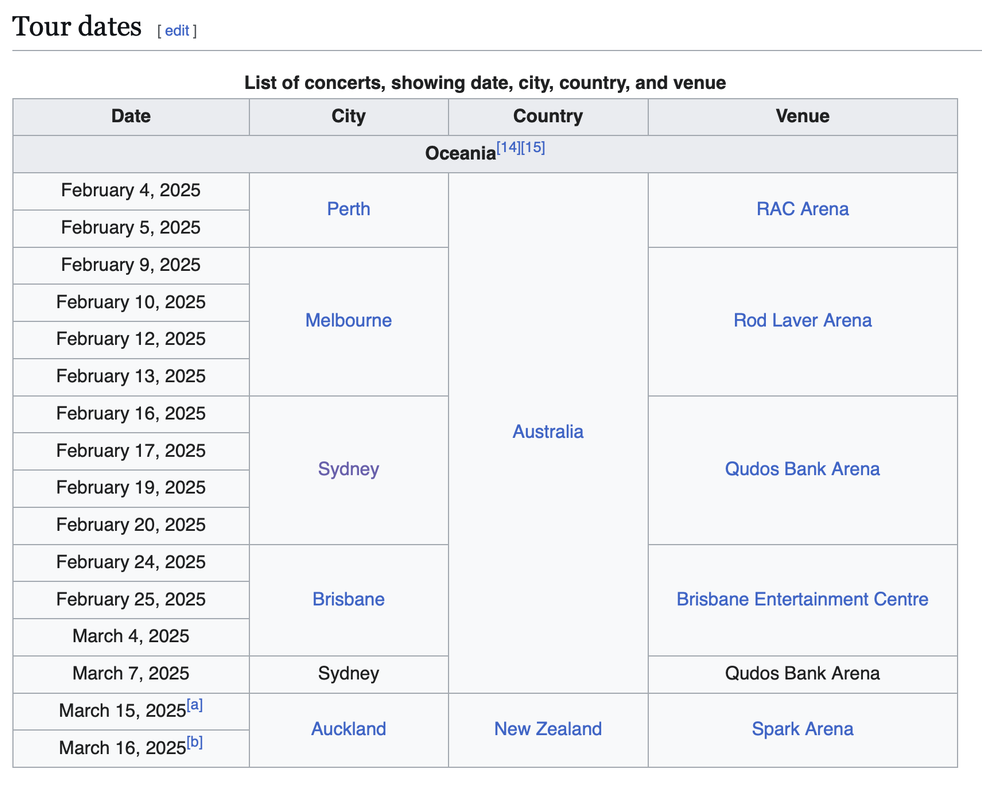Select the February 13, 2025 cell
Screen dimensions: 982x800
click(x=131, y=377)
